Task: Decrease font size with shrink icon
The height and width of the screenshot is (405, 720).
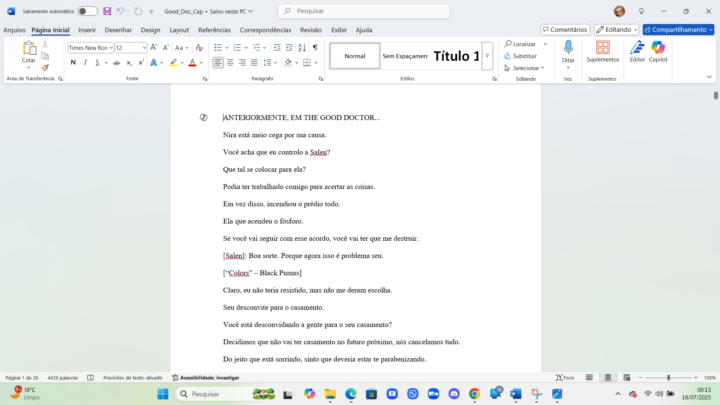Action: [x=166, y=47]
